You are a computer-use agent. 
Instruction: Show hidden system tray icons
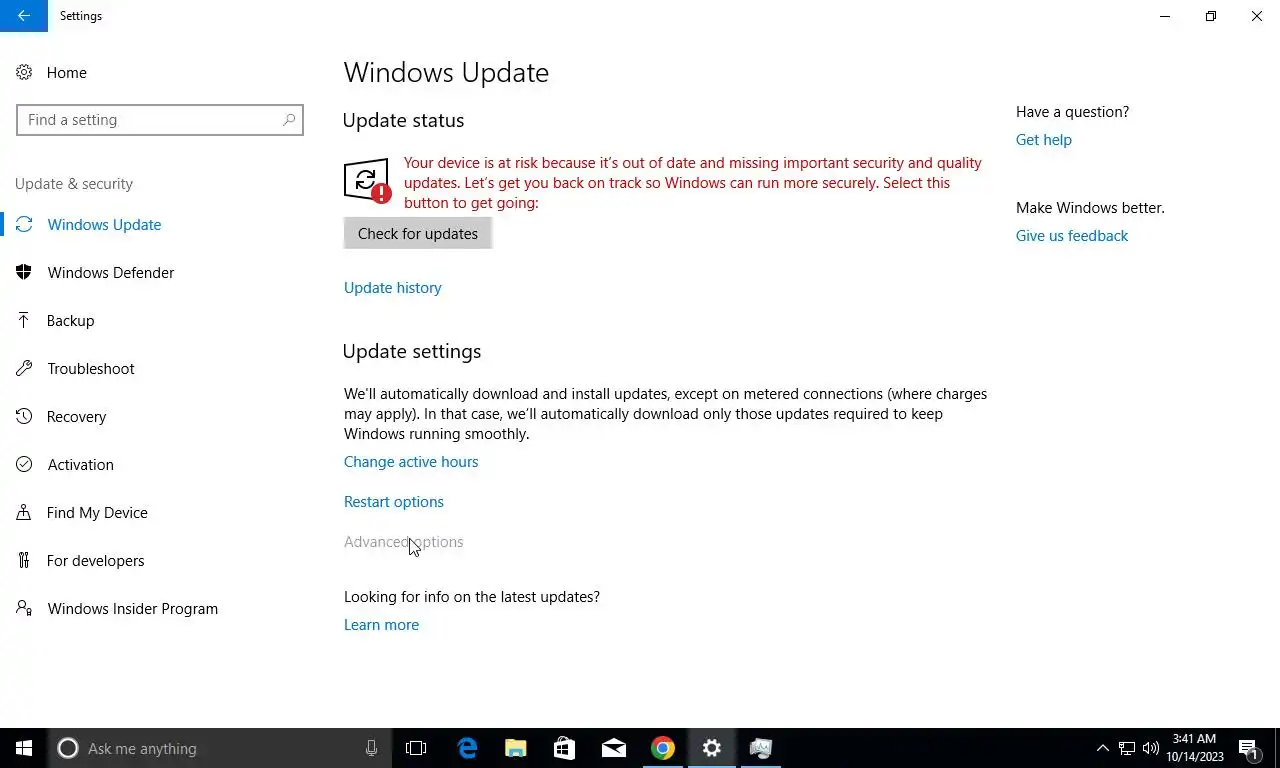click(x=1103, y=748)
